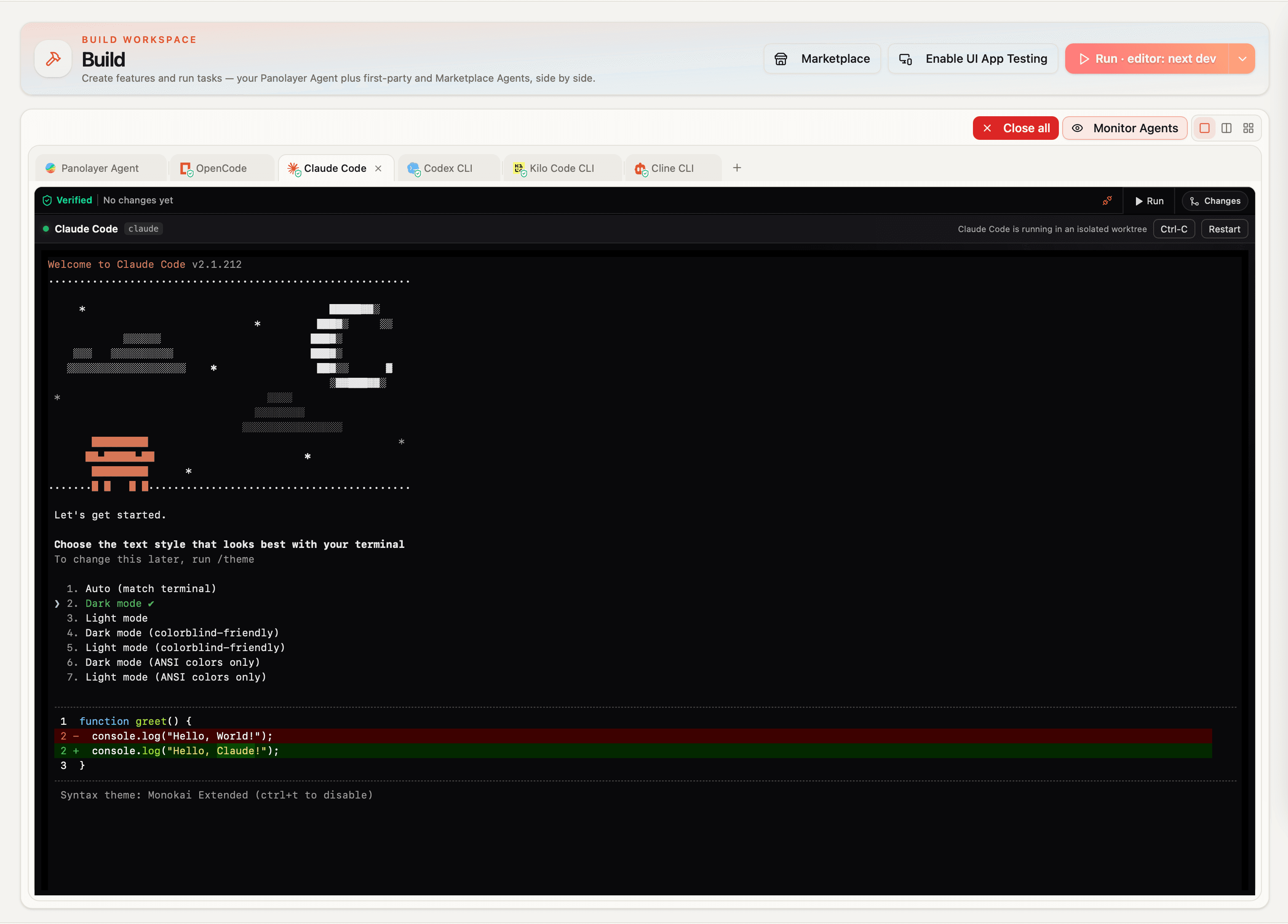Click the "Let's get started." line
The image size is (1288, 924).
tap(110, 515)
